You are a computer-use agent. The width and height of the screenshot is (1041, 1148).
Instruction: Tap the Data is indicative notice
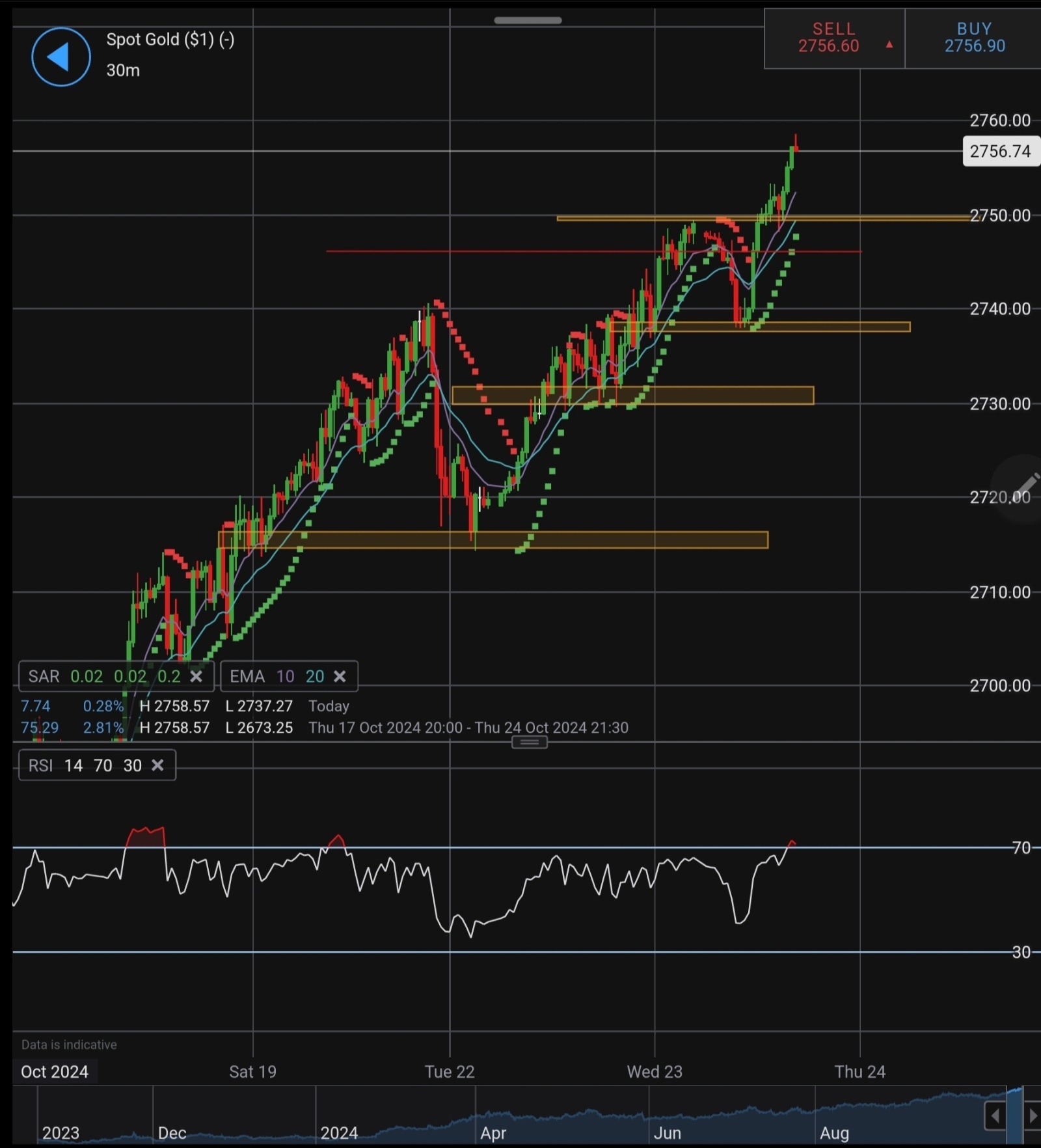click(69, 1045)
